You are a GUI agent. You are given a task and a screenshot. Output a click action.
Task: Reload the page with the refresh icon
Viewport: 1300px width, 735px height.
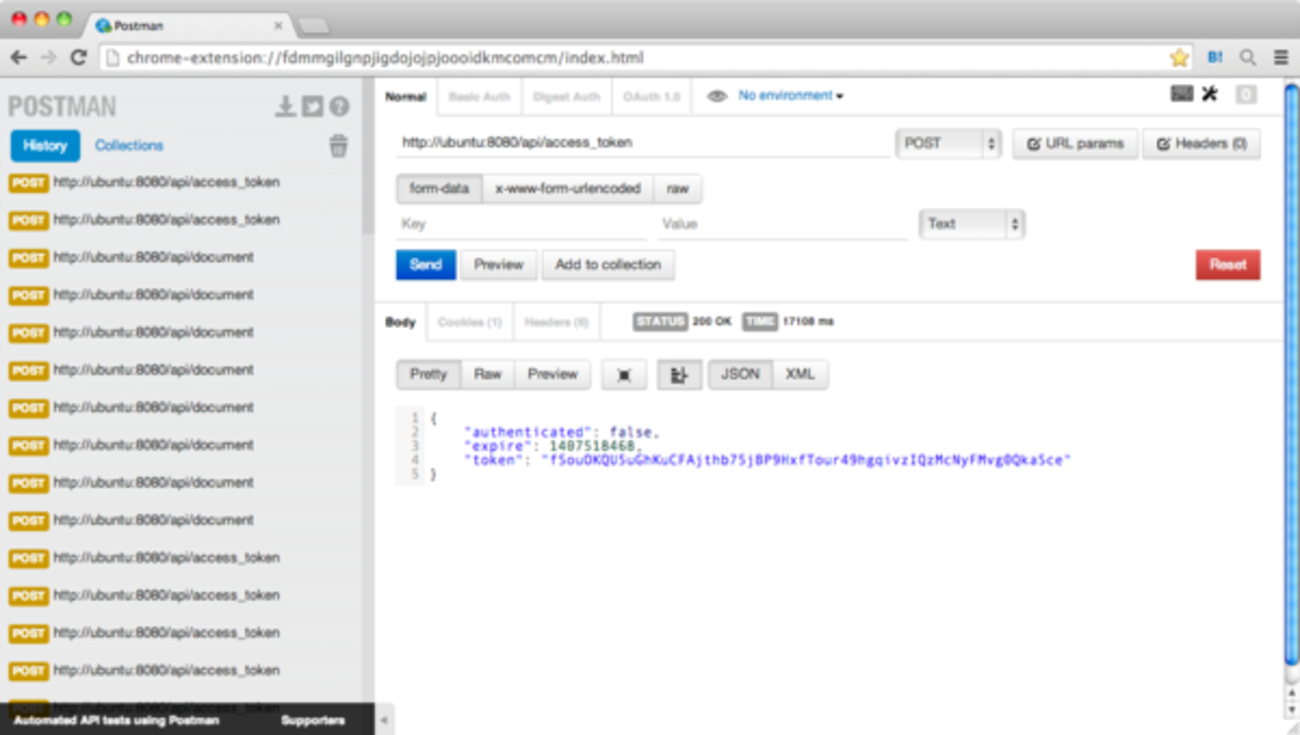[x=78, y=57]
